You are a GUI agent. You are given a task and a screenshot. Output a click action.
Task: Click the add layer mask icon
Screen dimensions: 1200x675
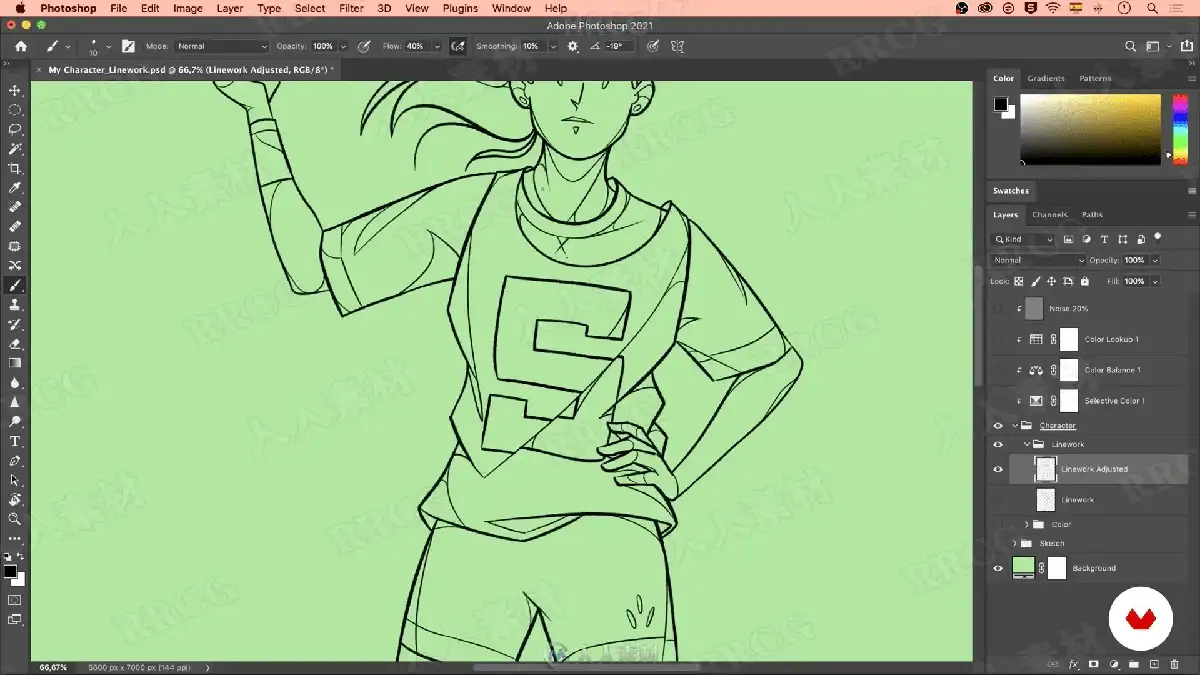pyautogui.click(x=1093, y=664)
